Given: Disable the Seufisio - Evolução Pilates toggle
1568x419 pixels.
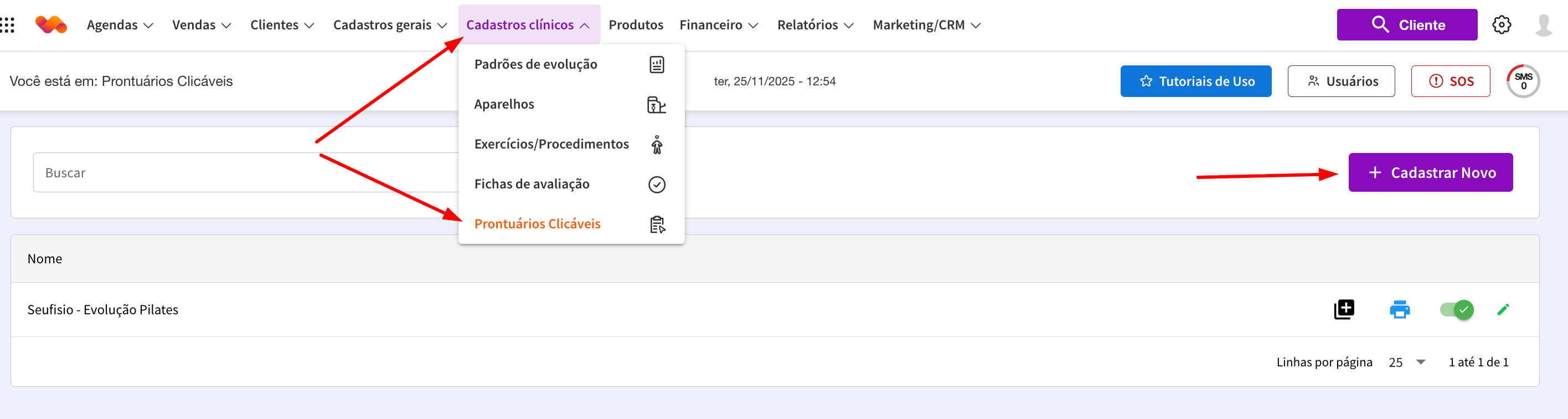Looking at the screenshot, I should 1457,309.
